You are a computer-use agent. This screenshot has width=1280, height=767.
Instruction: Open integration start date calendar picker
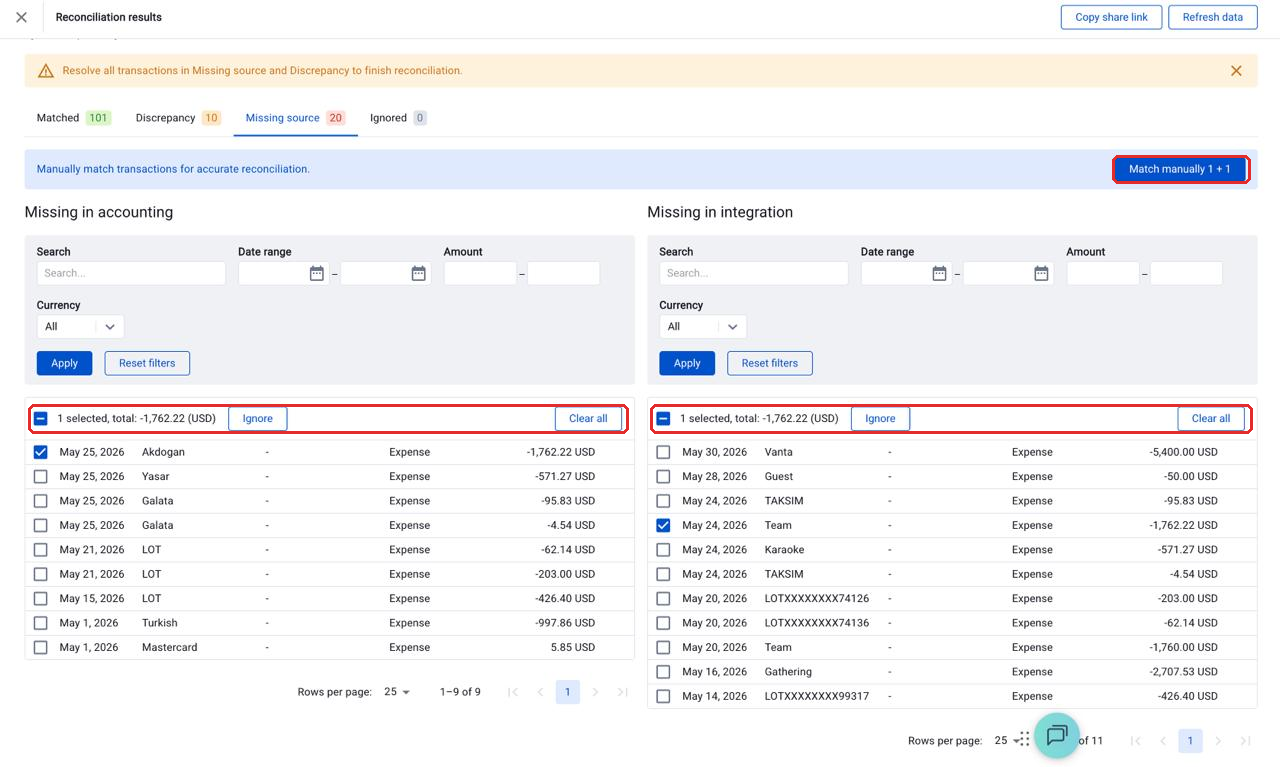pos(939,273)
